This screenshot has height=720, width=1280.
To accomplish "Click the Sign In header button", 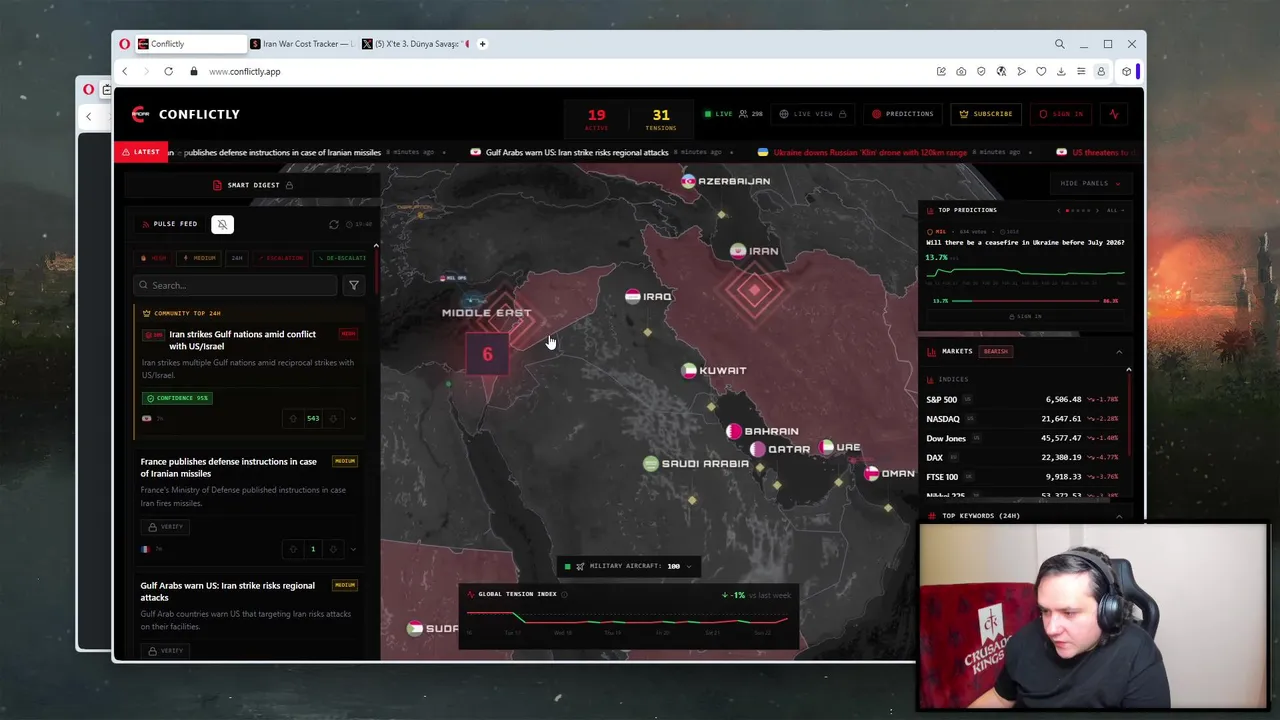I will click(x=1061, y=114).
